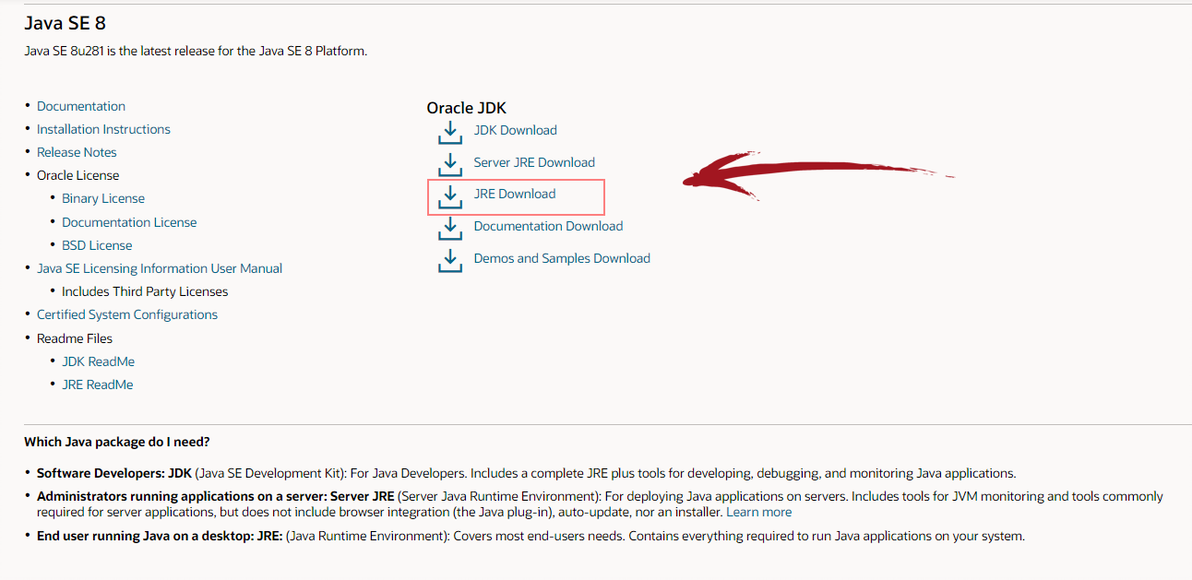Screen dimensions: 1192x580
Task: Click the 'Software Developers: JDK' bold text
Action: (115, 473)
